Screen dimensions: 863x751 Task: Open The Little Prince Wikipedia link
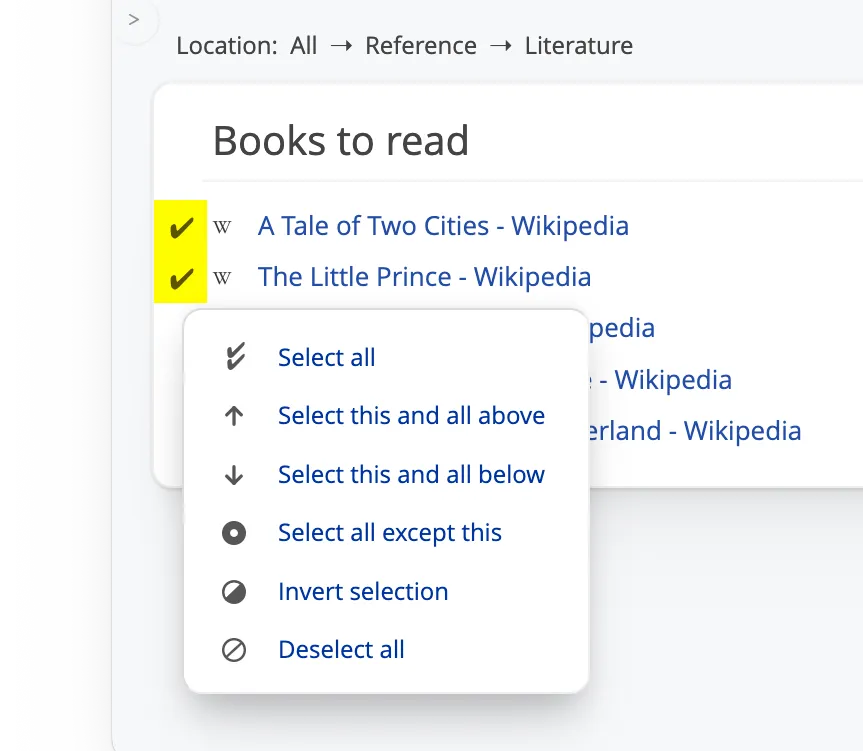(x=424, y=277)
